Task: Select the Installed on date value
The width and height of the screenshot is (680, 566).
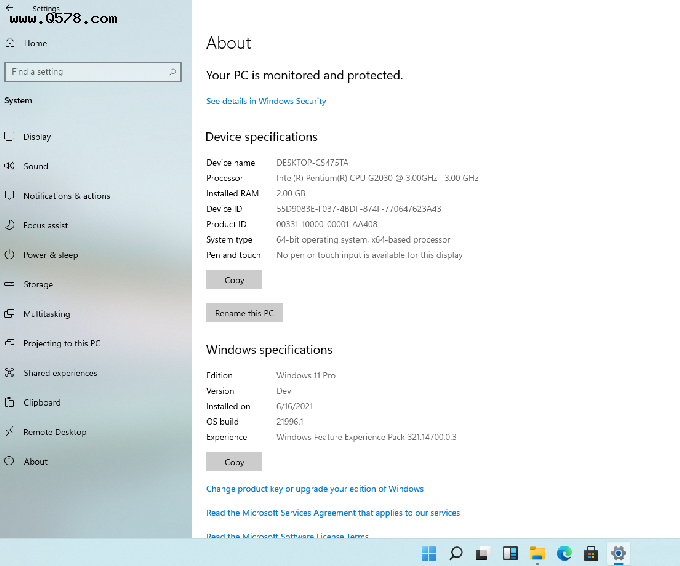Action: pyautogui.click(x=294, y=406)
